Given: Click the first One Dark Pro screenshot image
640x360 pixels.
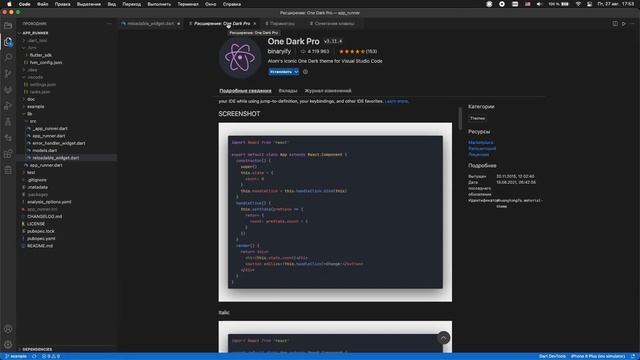Looking at the screenshot, I should 335,212.
